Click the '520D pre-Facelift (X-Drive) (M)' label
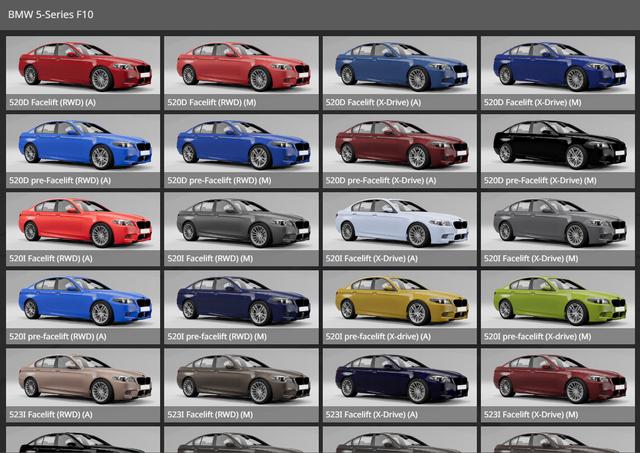This screenshot has width=640, height=453. (x=540, y=180)
